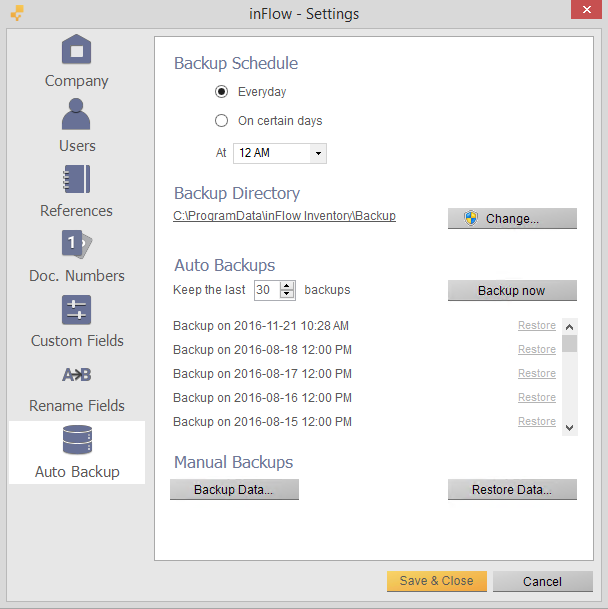This screenshot has height=609, width=608.
Task: Open backup directory path link
Action: tap(284, 216)
